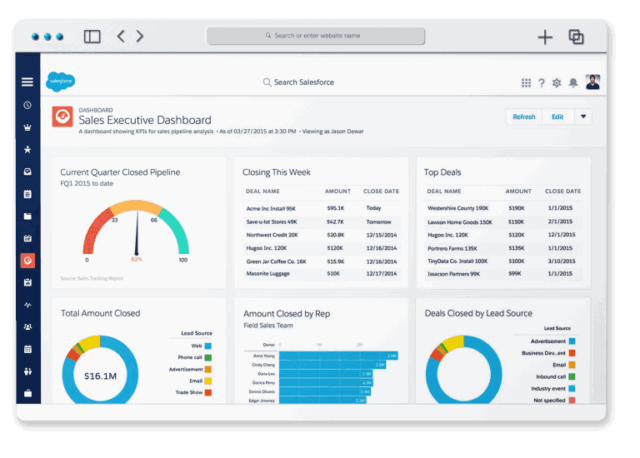Expand the dropdown arrow beside Edit
Viewport: 640px width, 458px height.
(x=583, y=117)
